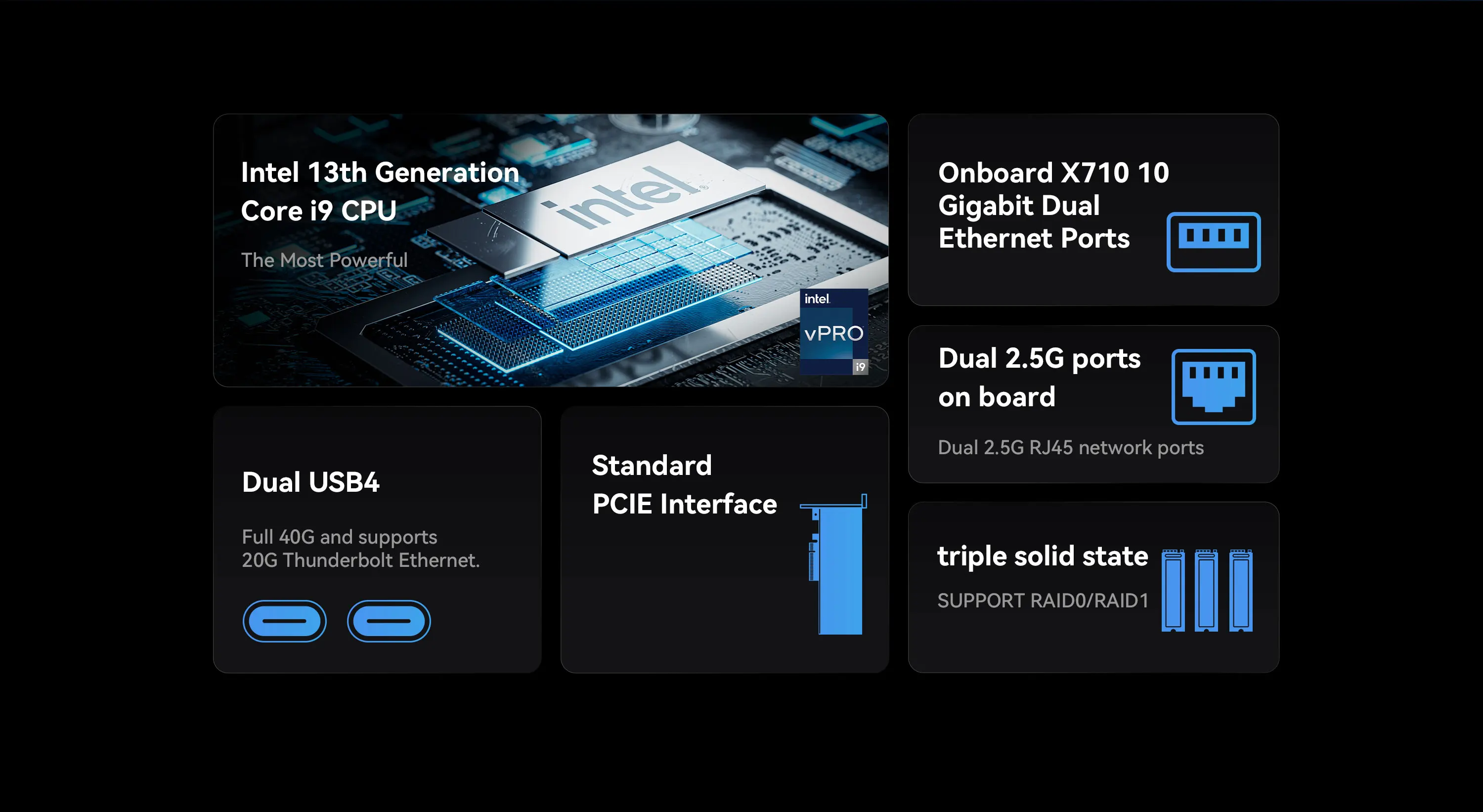Click the right USB4 port icon
This screenshot has width=1483, height=812.
click(389, 621)
